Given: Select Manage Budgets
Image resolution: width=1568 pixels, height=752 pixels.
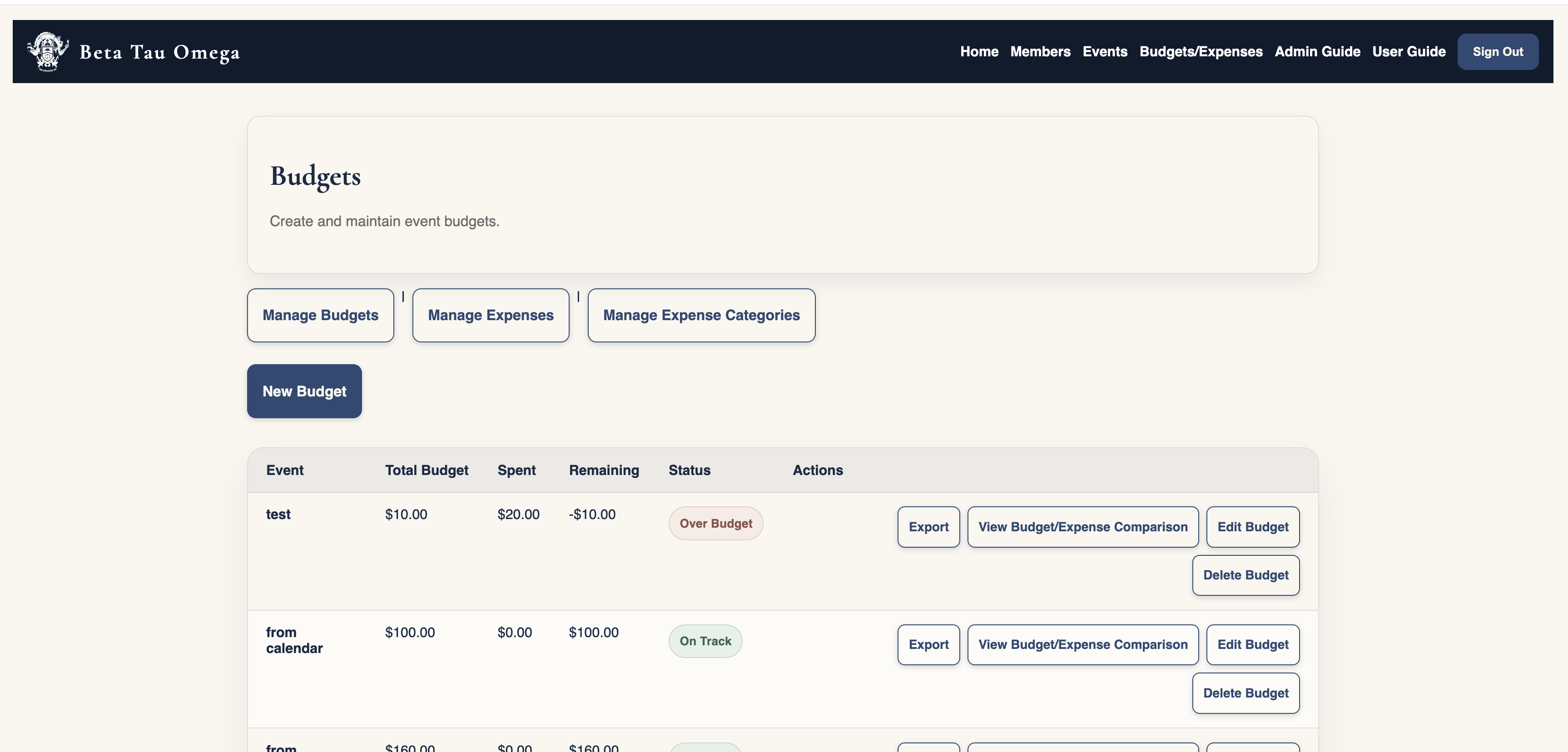Looking at the screenshot, I should coord(320,315).
